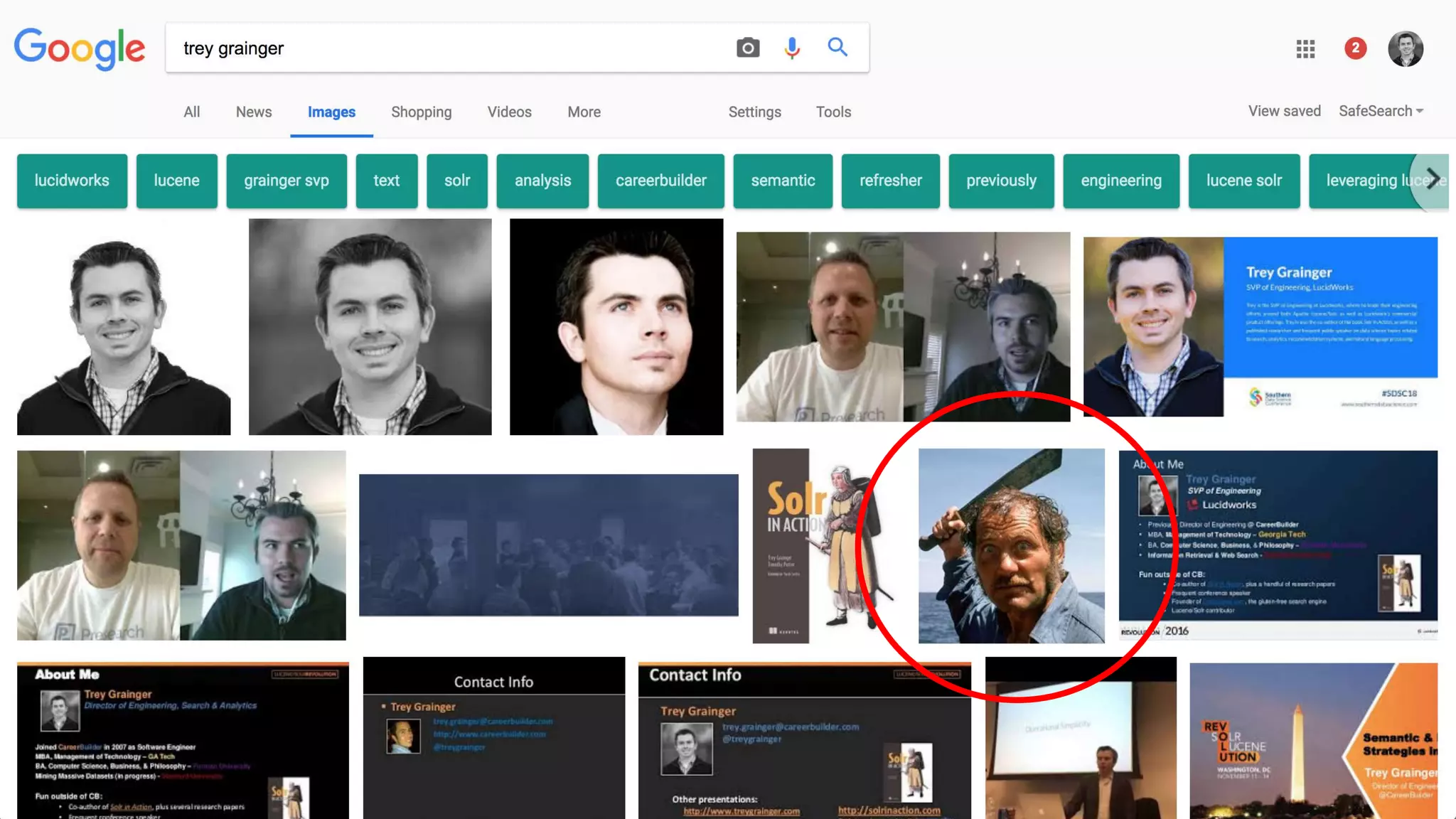The height and width of the screenshot is (819, 1456).
Task: Click the blue magnifying glass search icon
Action: click(x=837, y=47)
